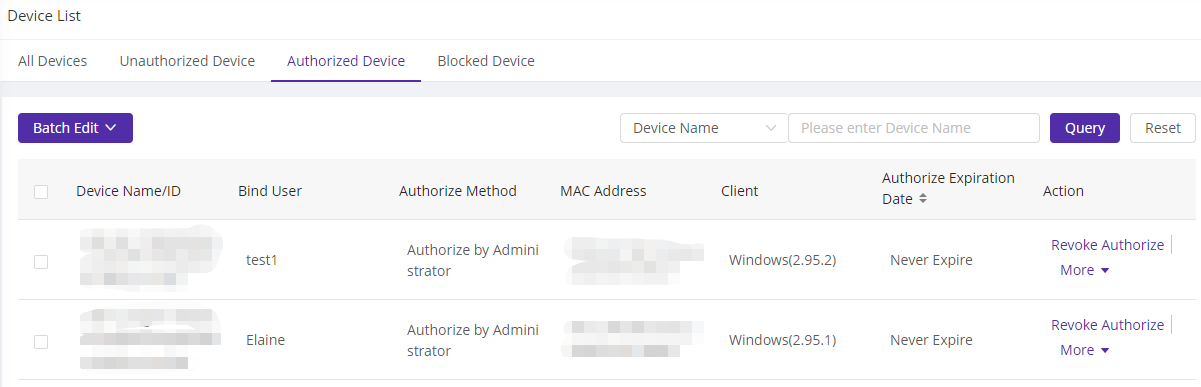1201x387 pixels.
Task: Click the Device Name dropdown arrow icon
Action: pos(770,128)
